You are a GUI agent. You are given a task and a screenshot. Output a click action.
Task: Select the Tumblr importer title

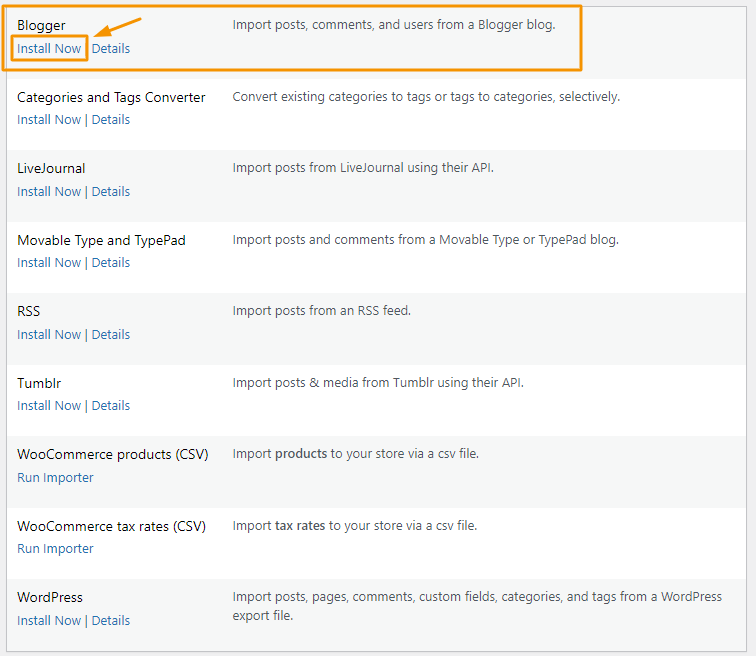coord(39,384)
